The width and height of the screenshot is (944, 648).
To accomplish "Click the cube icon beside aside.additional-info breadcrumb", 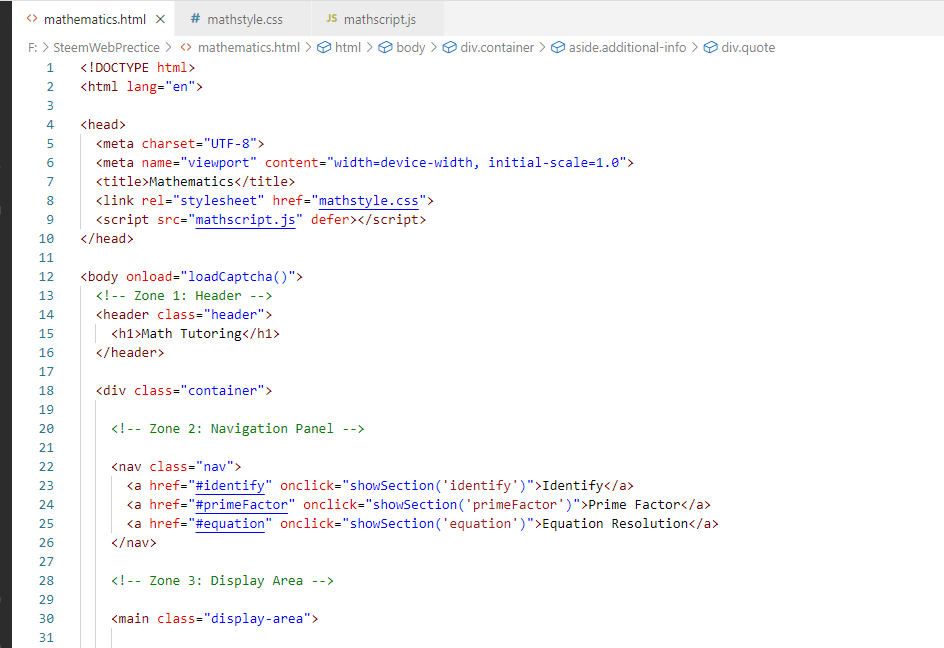I will click(558, 47).
